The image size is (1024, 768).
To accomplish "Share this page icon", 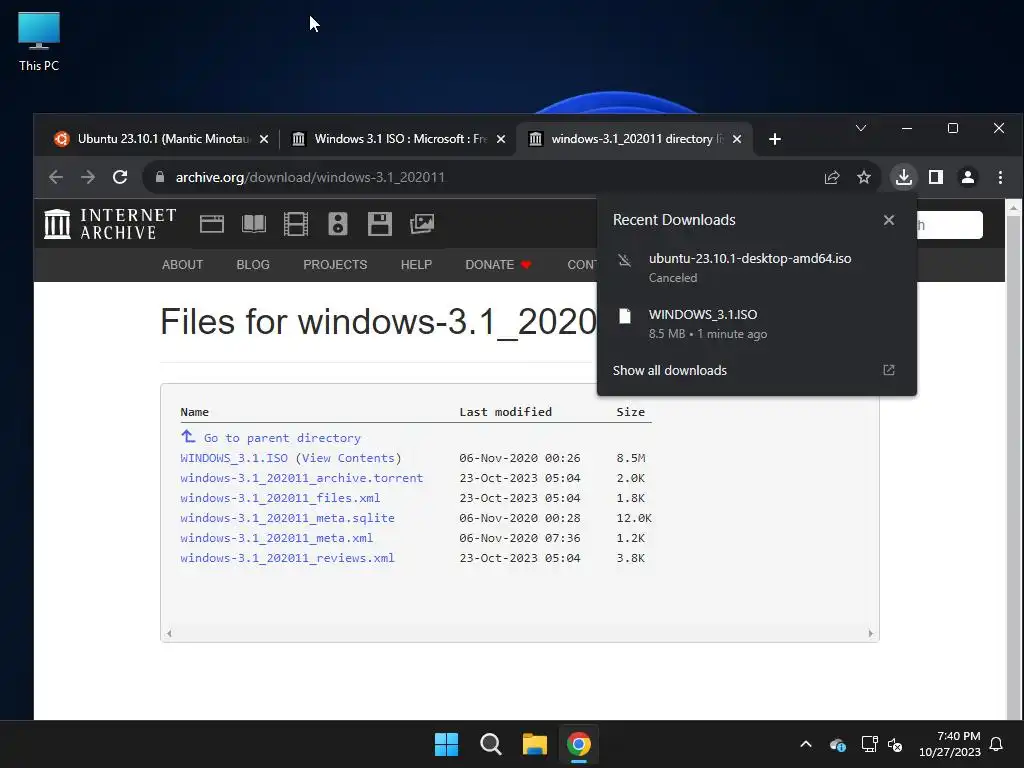I will [x=831, y=177].
